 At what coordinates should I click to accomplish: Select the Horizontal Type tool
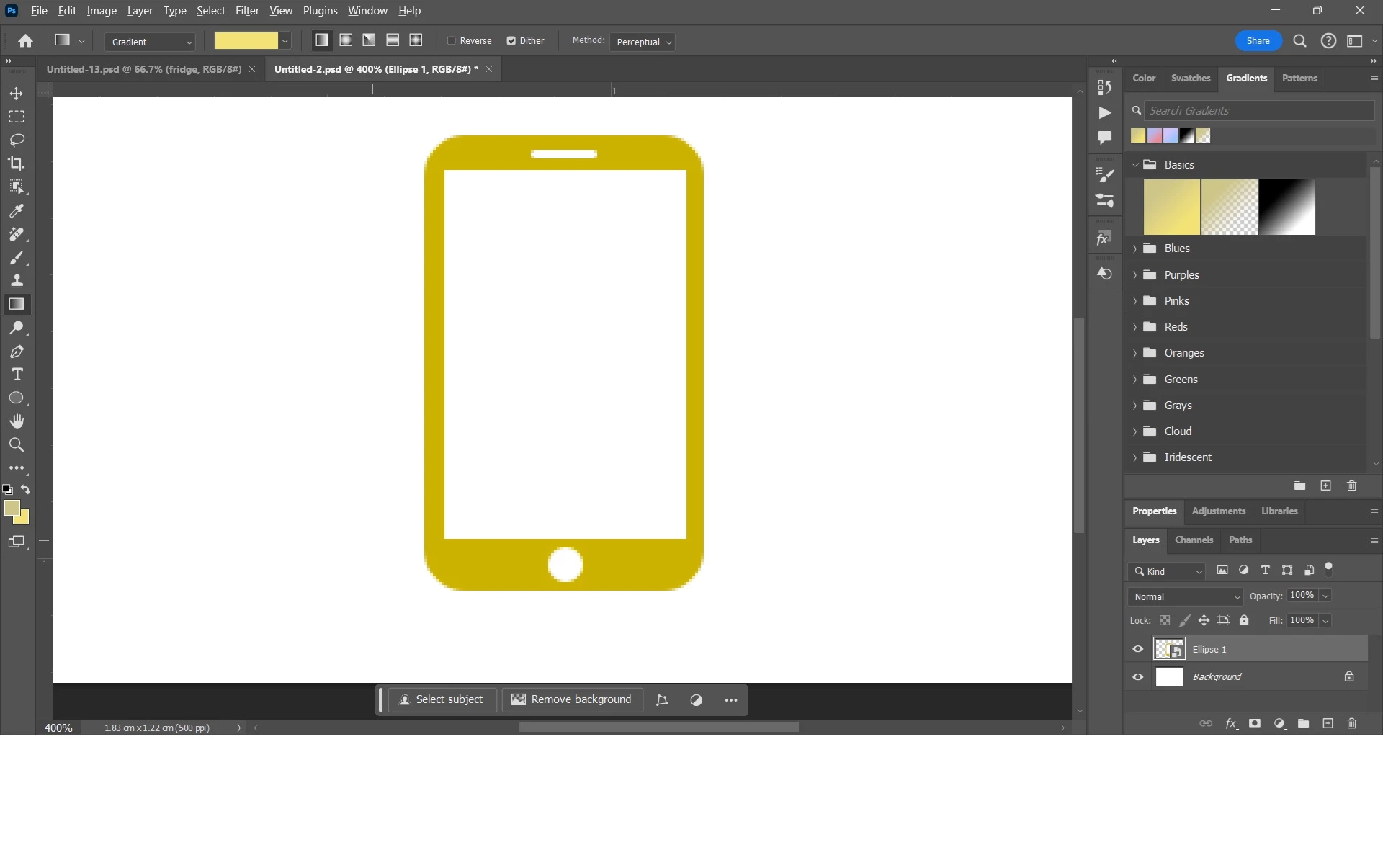[x=17, y=375]
